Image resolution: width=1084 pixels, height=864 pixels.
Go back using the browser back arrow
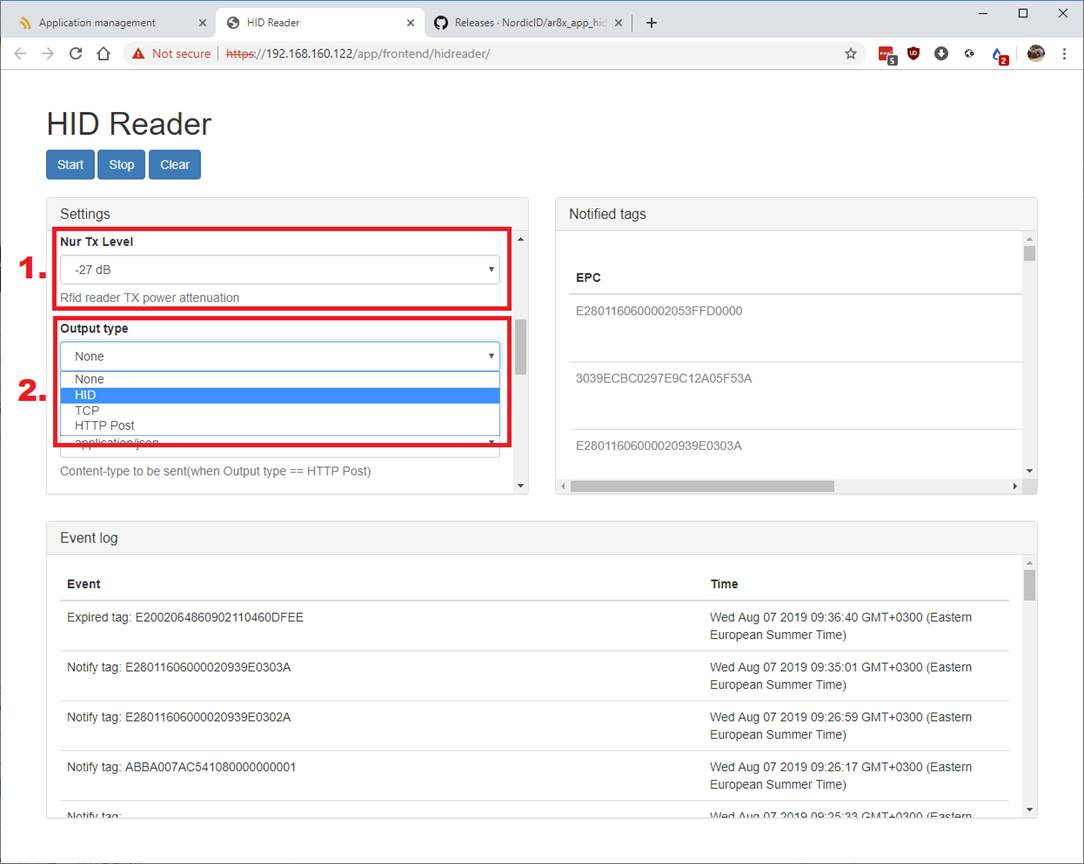20,54
